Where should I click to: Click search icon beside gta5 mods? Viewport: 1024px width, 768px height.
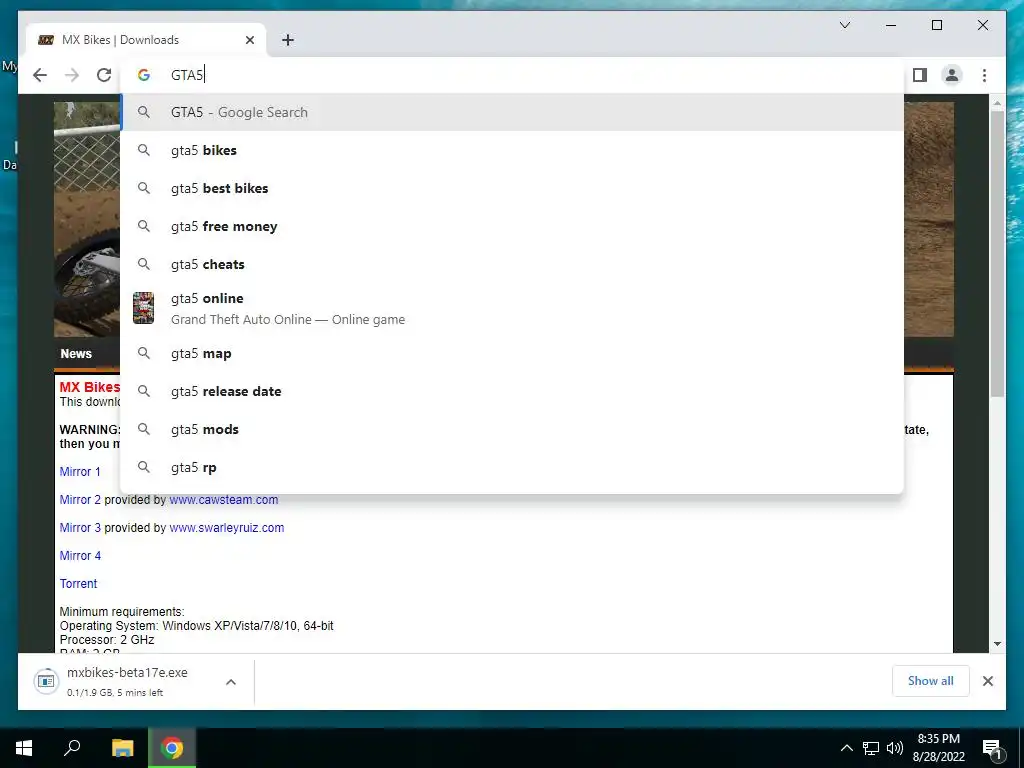[x=144, y=429]
